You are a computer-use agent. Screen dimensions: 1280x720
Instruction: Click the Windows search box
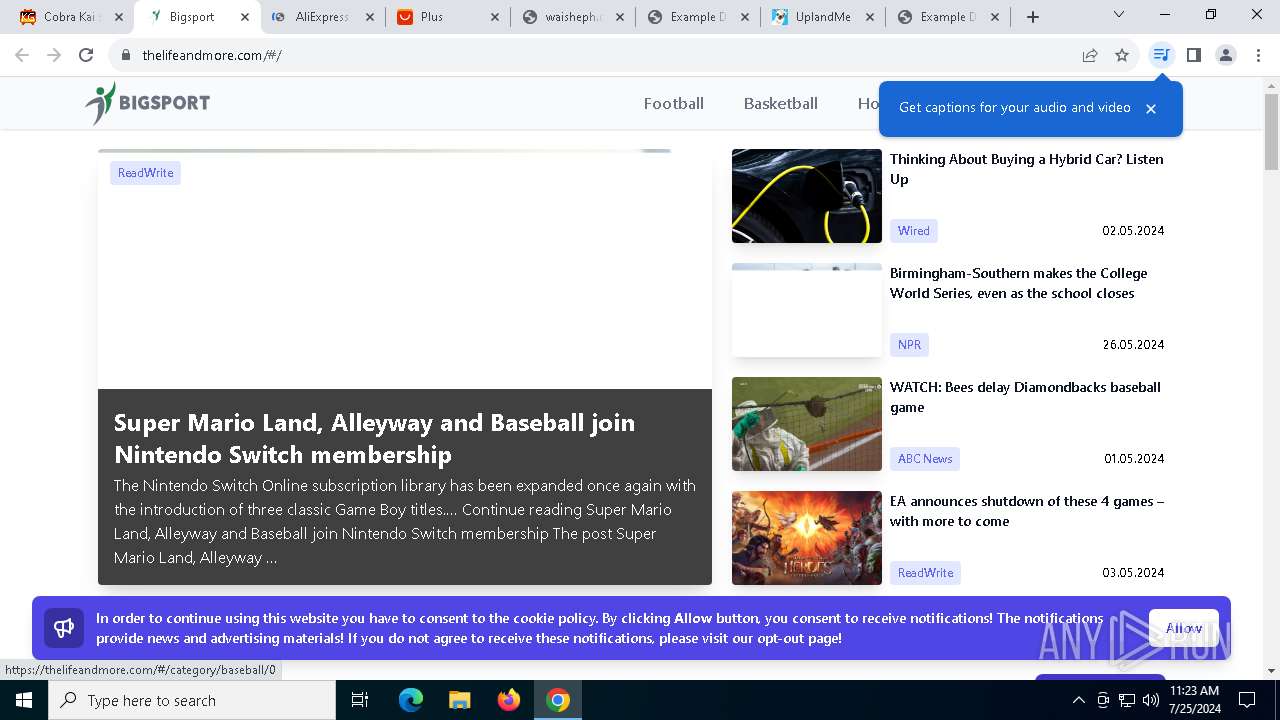pos(192,700)
